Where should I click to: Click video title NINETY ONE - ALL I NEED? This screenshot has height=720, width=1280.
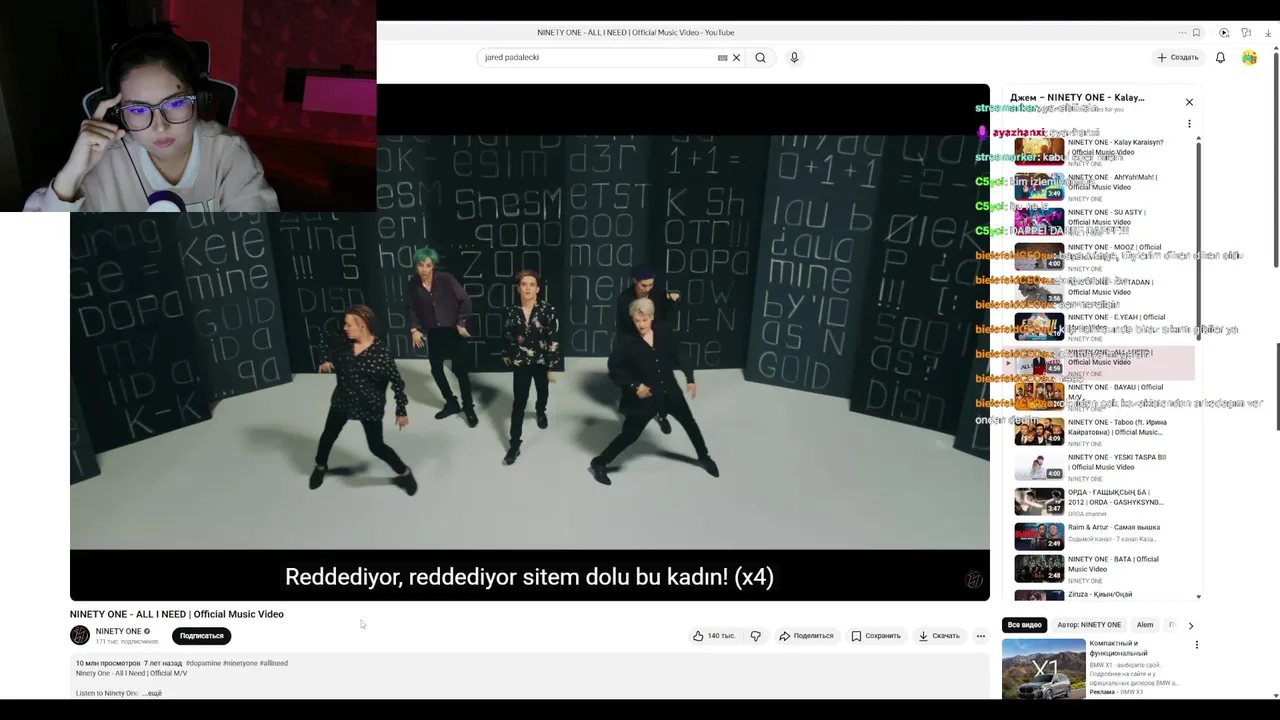pyautogui.click(x=177, y=614)
